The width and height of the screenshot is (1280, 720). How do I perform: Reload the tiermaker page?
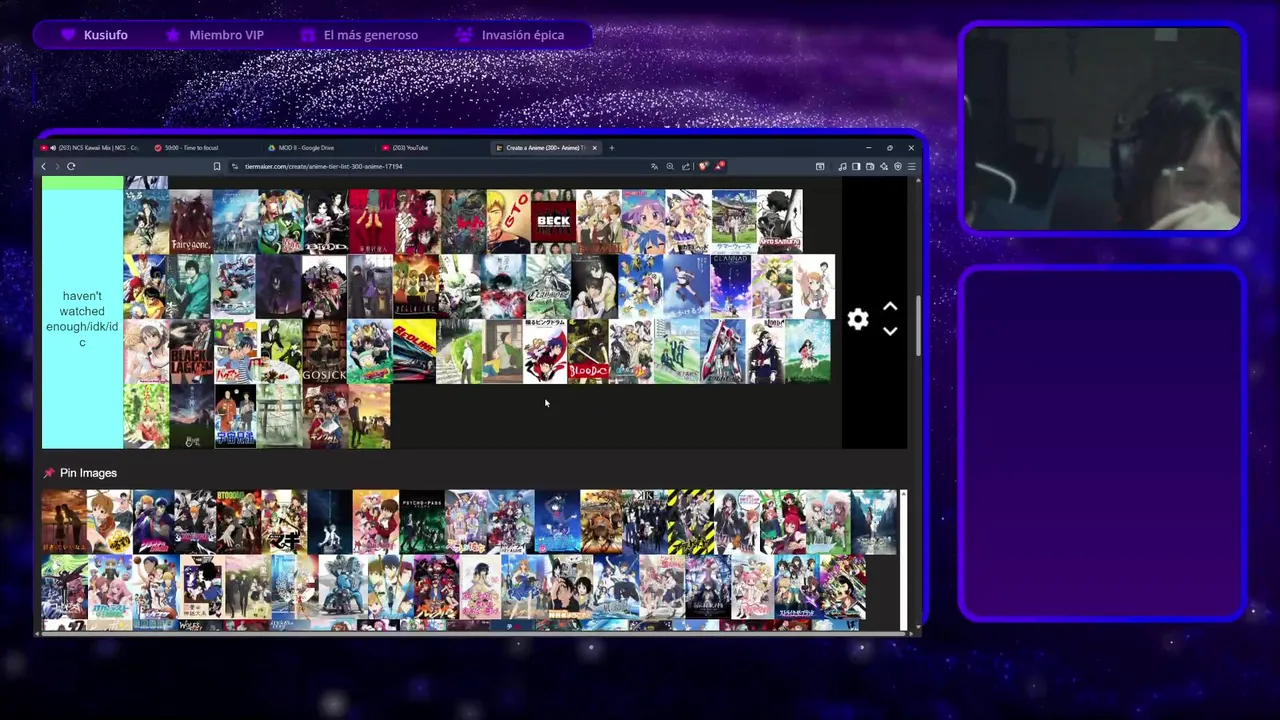tap(71, 166)
